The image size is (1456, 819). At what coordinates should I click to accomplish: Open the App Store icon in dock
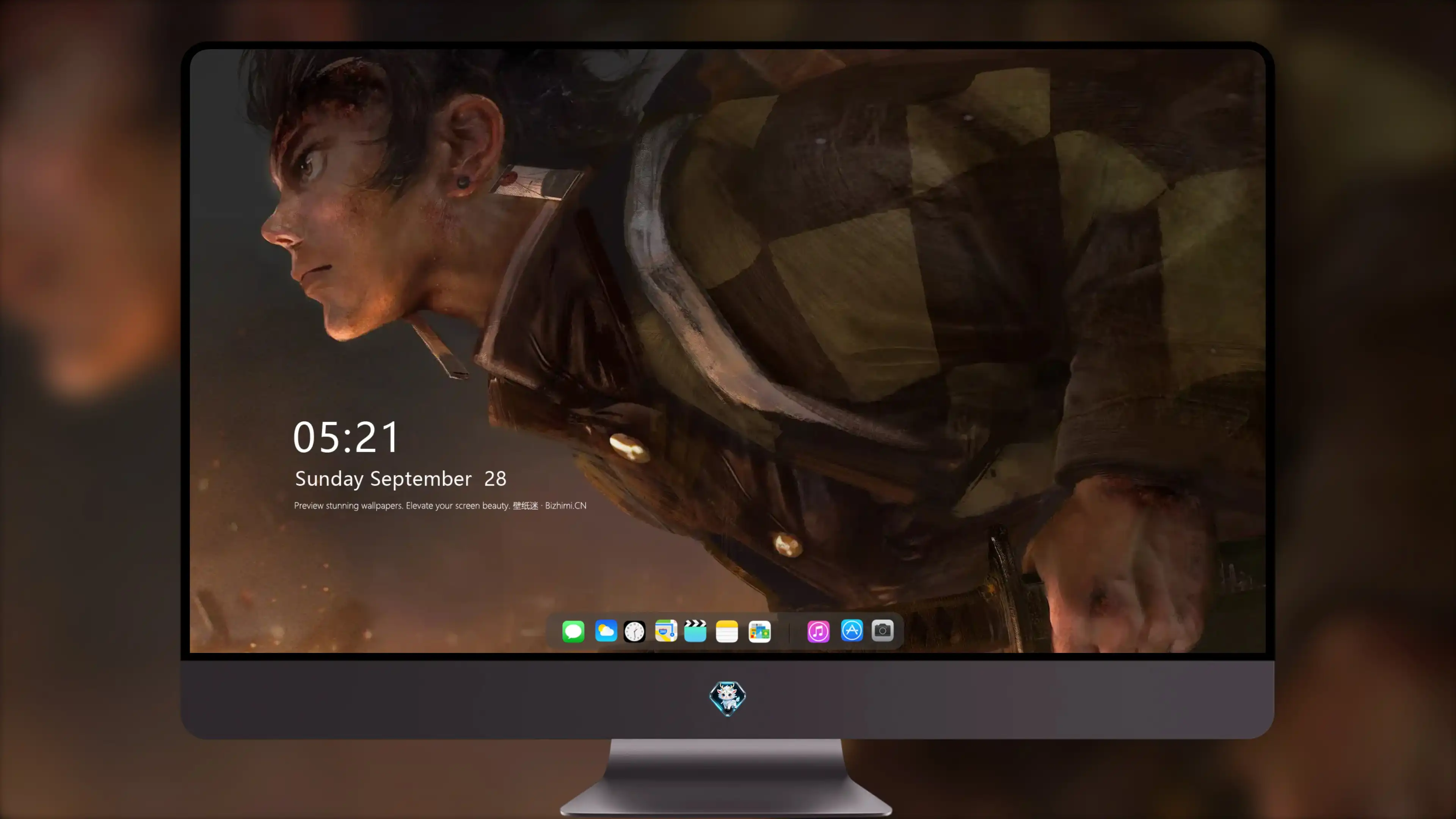[852, 630]
